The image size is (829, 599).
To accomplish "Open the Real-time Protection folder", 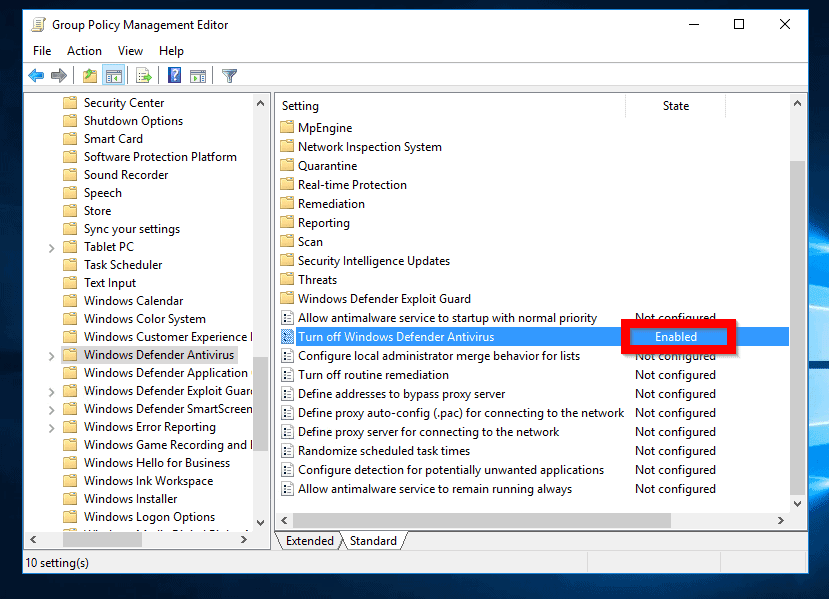I will point(352,185).
